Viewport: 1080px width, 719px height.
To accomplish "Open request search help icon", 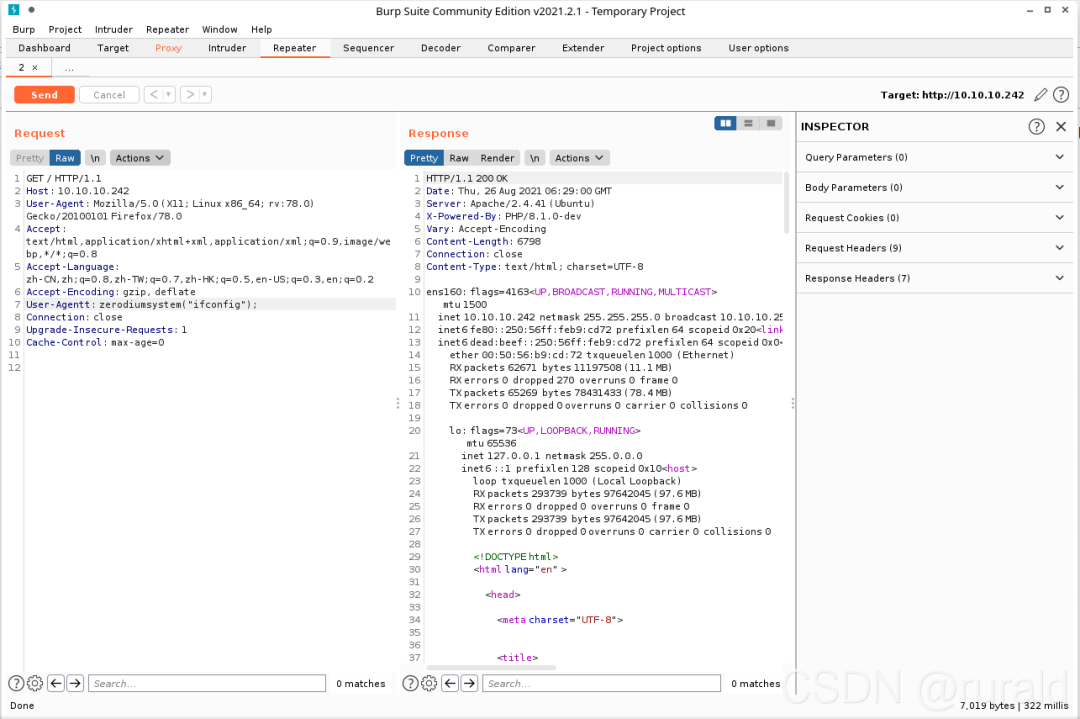I will pos(16,683).
